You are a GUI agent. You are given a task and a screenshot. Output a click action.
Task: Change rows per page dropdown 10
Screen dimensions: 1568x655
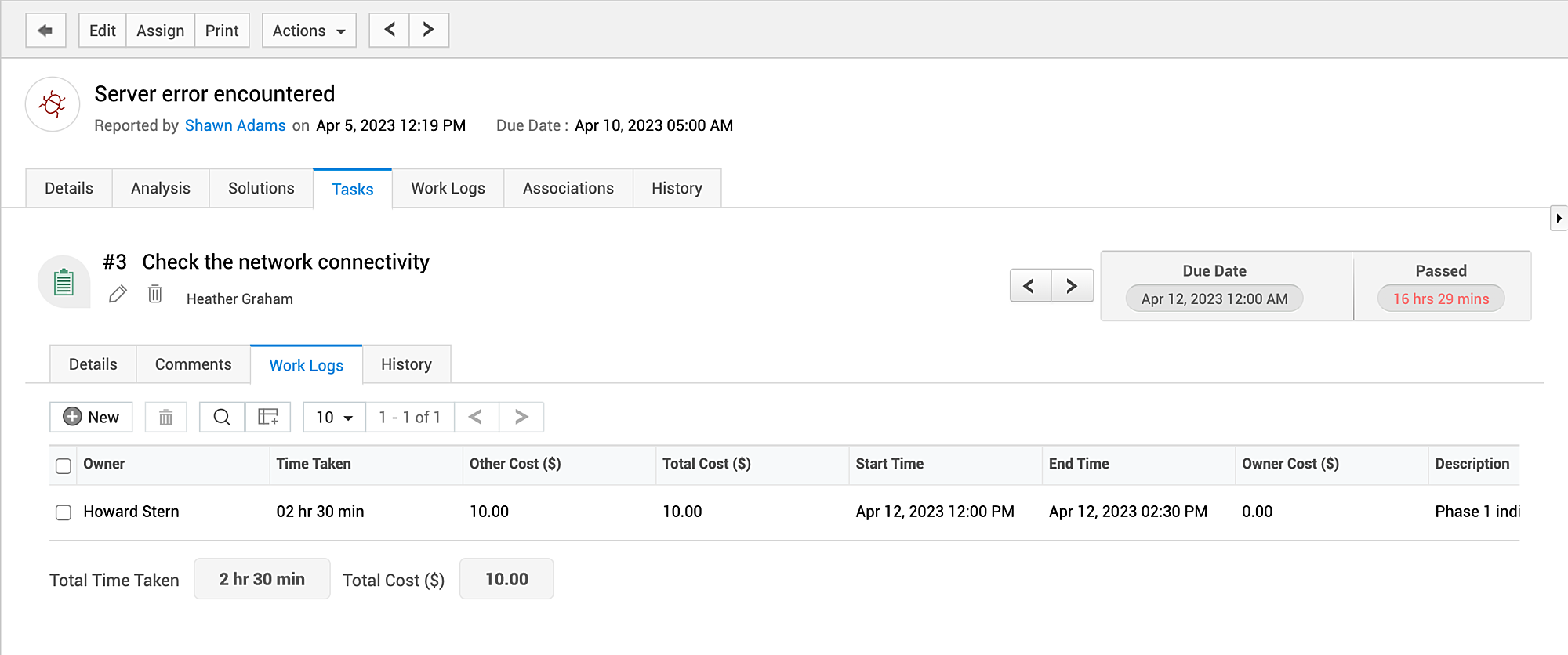[x=335, y=418]
